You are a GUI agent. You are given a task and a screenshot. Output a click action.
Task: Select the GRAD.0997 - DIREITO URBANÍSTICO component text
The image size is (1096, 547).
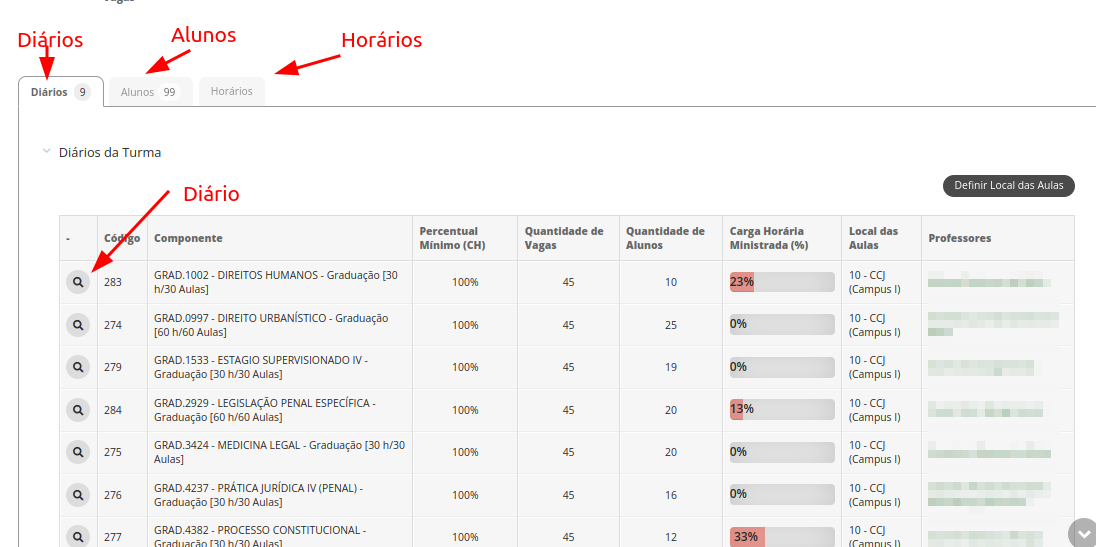(x=271, y=325)
